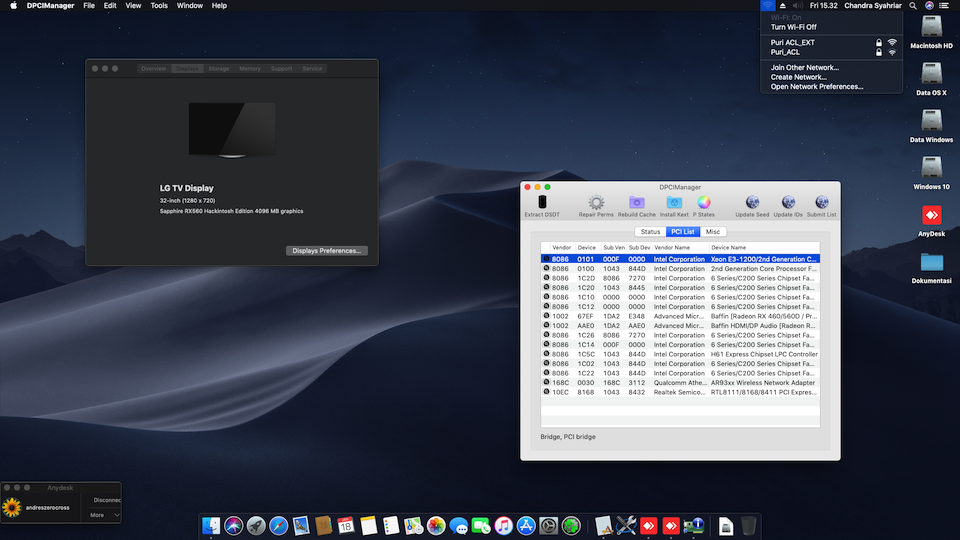Open Finder from the Dock

pyautogui.click(x=211, y=526)
